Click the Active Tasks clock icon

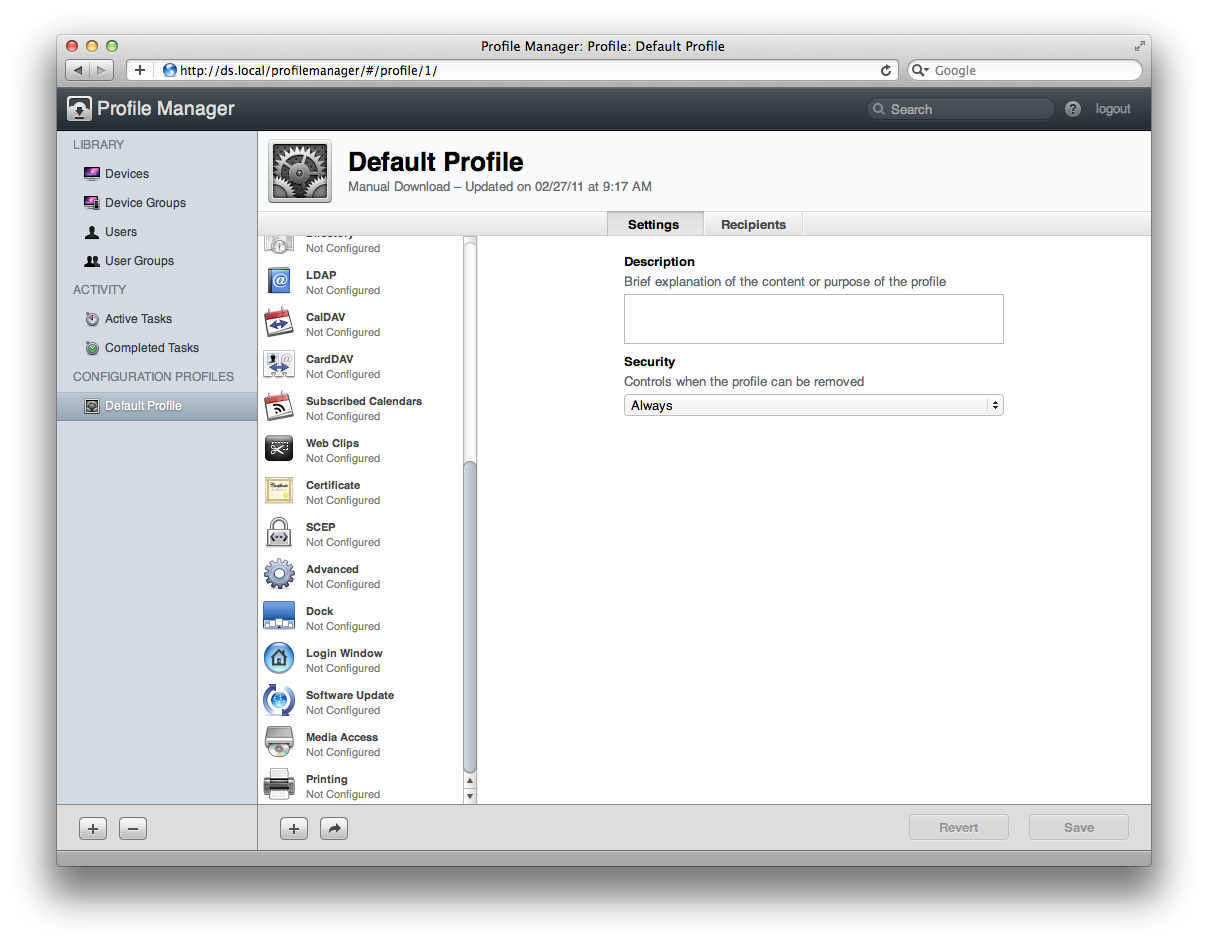[x=92, y=319]
